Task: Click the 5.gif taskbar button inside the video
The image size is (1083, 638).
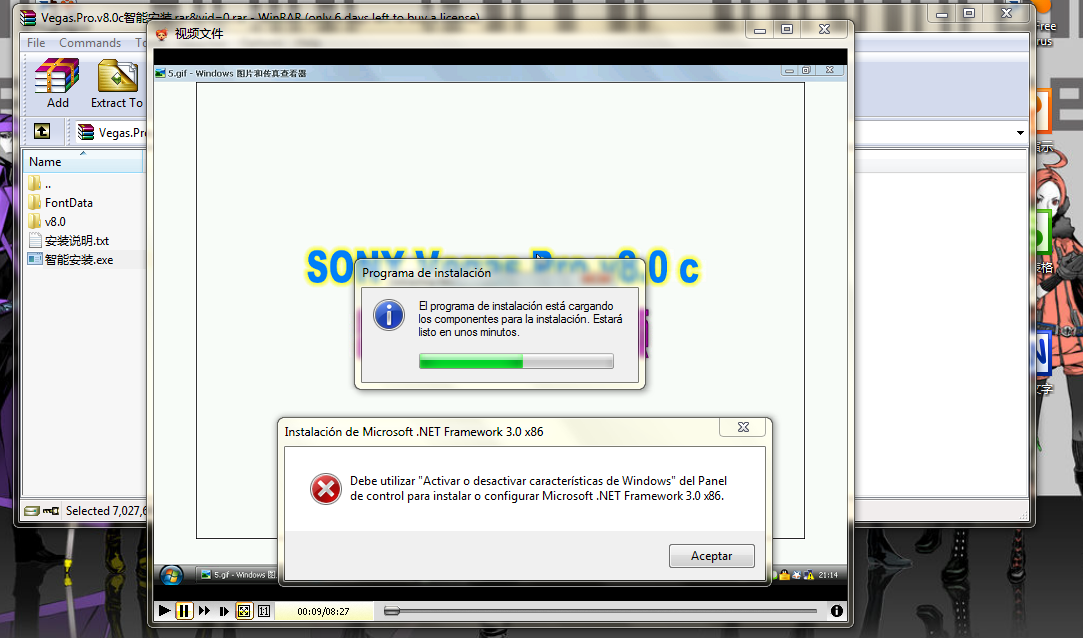Action: click(x=238, y=574)
